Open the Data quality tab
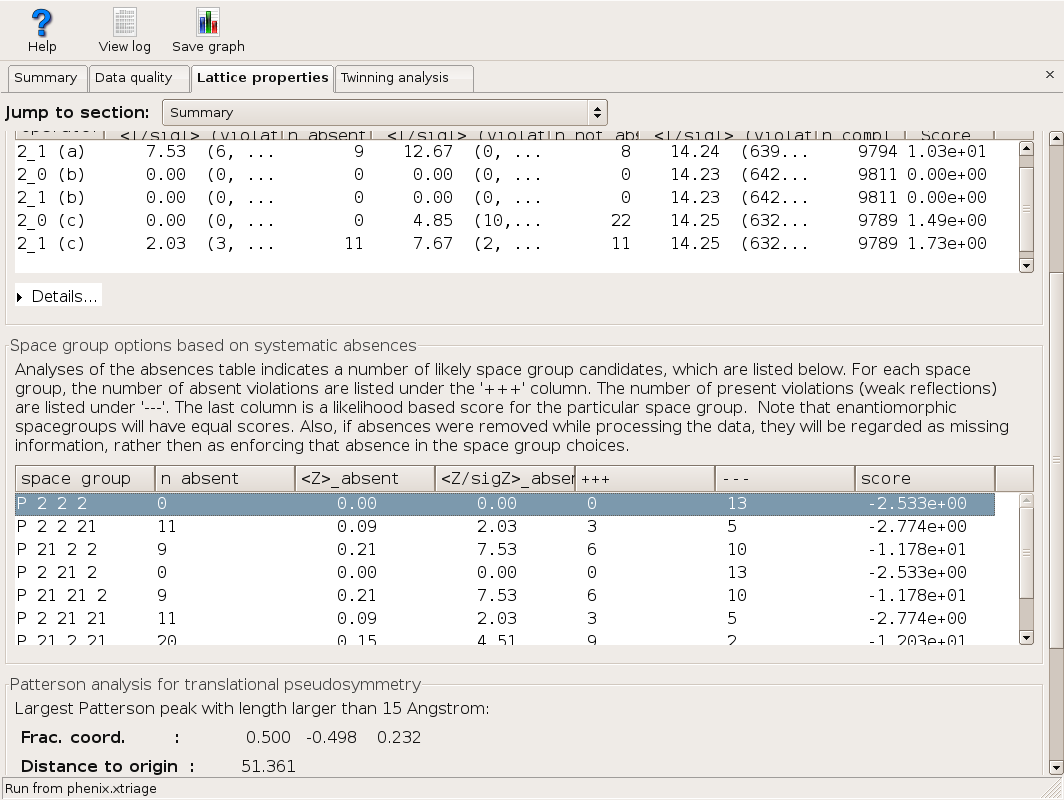Viewport: 1064px width, 800px height. (132, 78)
